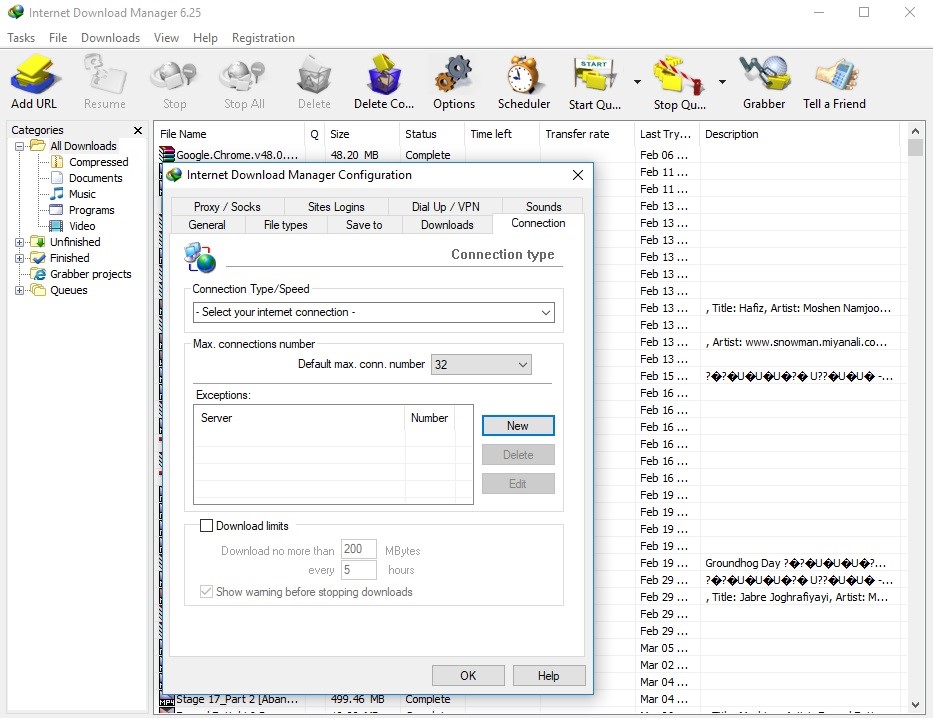Open the Scheduler clock icon
Image resolution: width=933 pixels, height=718 pixels.
pos(523,76)
